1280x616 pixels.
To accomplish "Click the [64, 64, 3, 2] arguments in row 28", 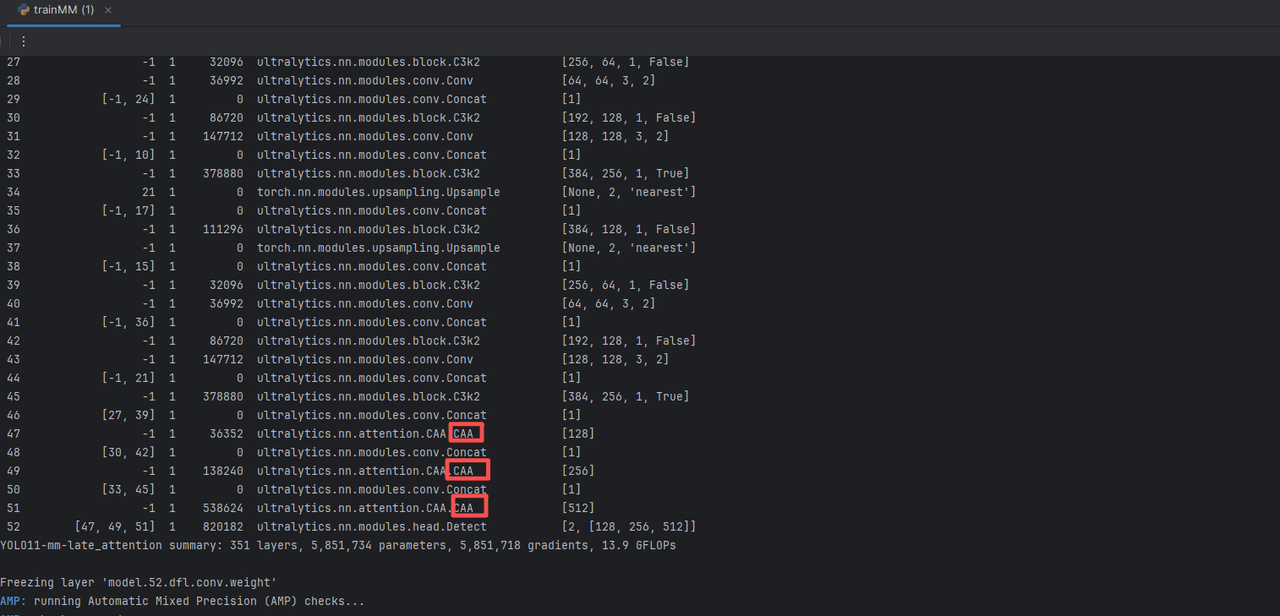I will [x=609, y=81].
